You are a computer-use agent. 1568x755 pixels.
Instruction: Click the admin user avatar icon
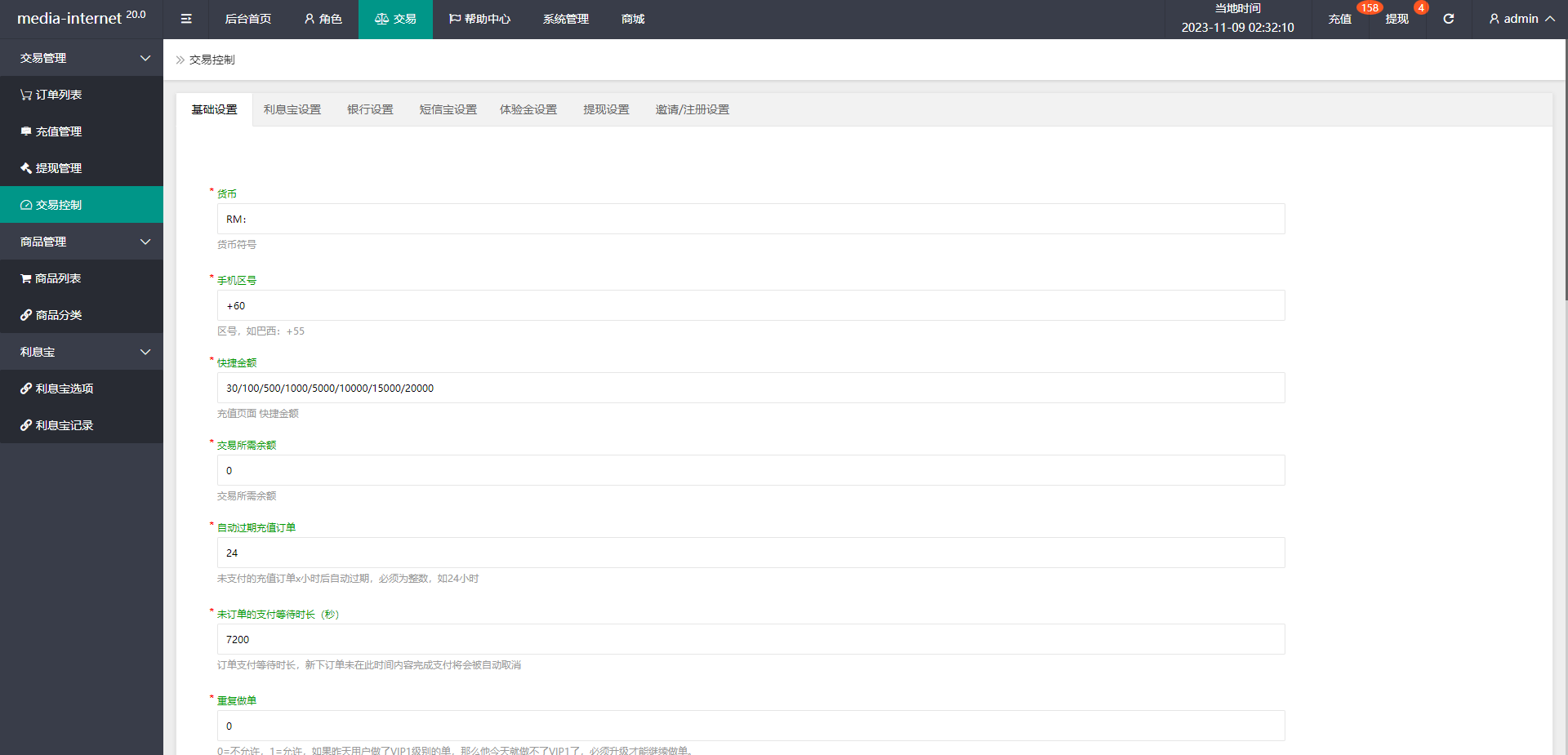point(1494,19)
